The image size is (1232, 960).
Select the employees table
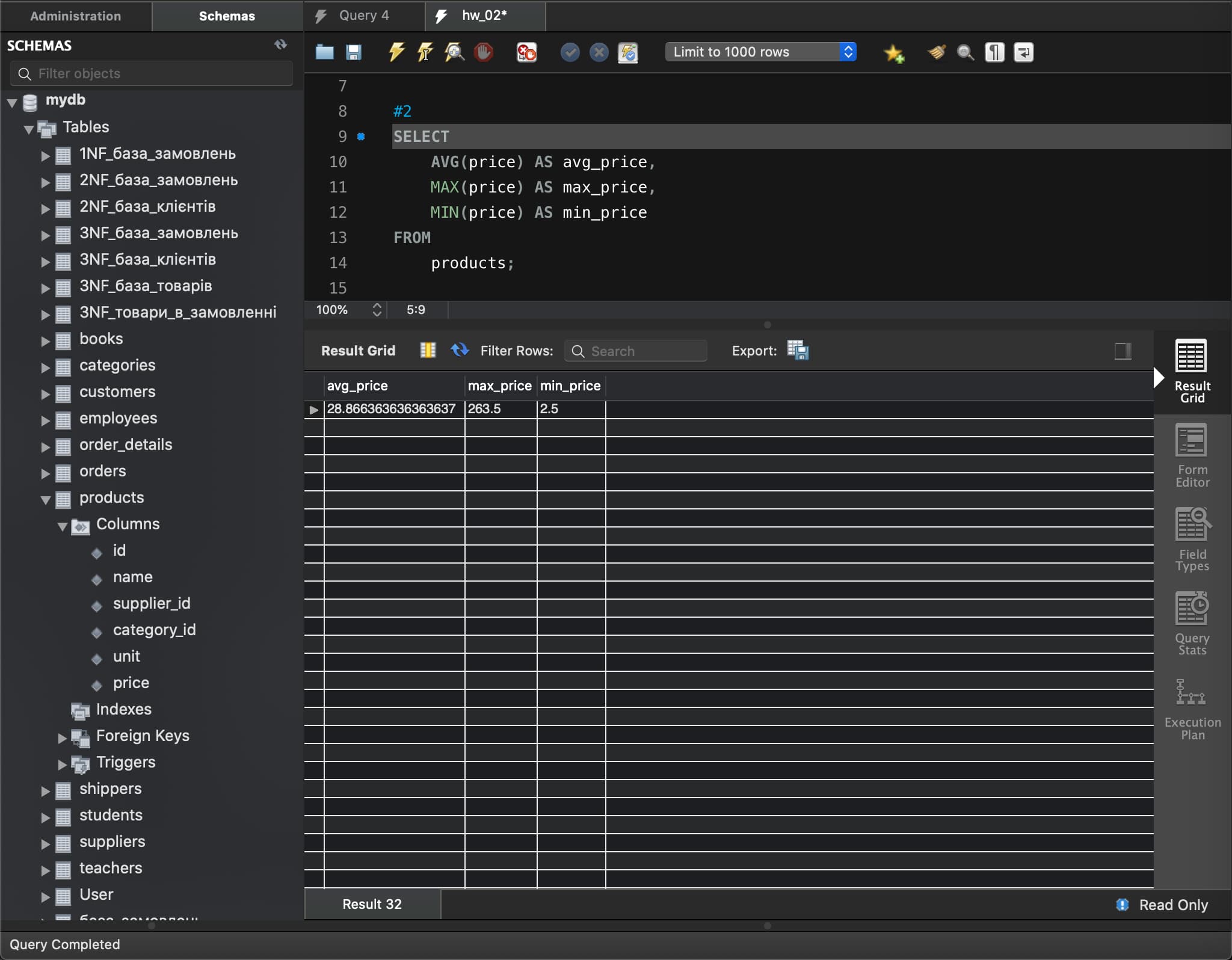point(118,418)
